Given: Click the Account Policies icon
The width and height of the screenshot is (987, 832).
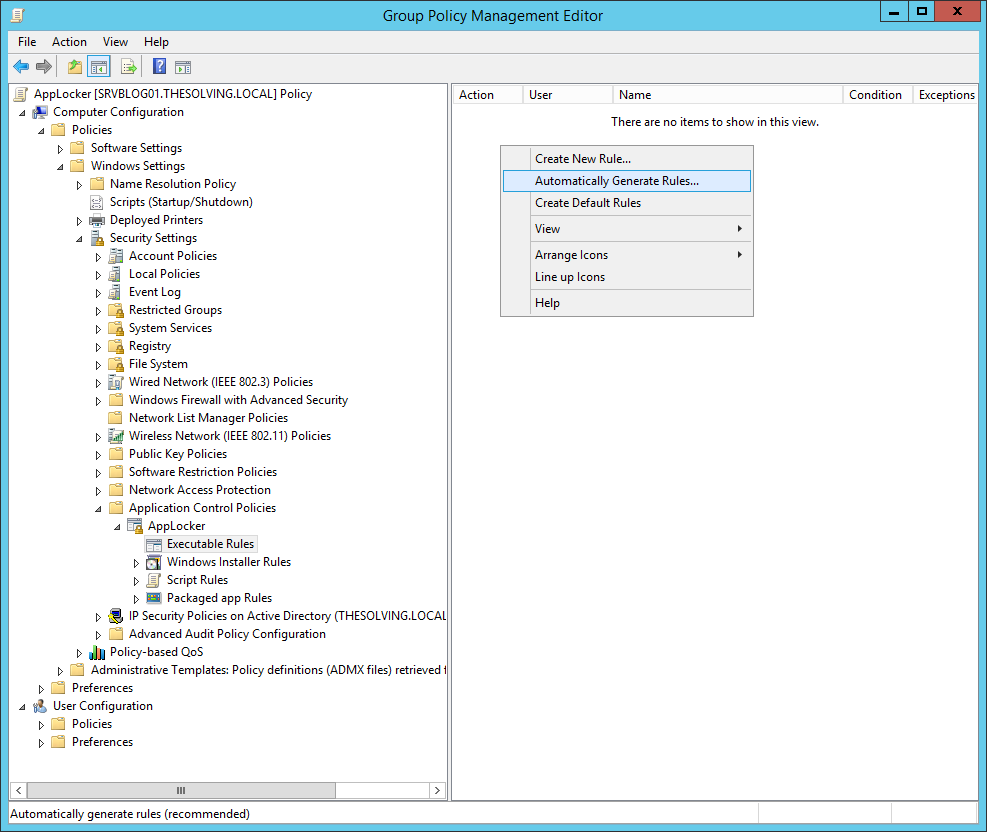Looking at the screenshot, I should coord(116,256).
